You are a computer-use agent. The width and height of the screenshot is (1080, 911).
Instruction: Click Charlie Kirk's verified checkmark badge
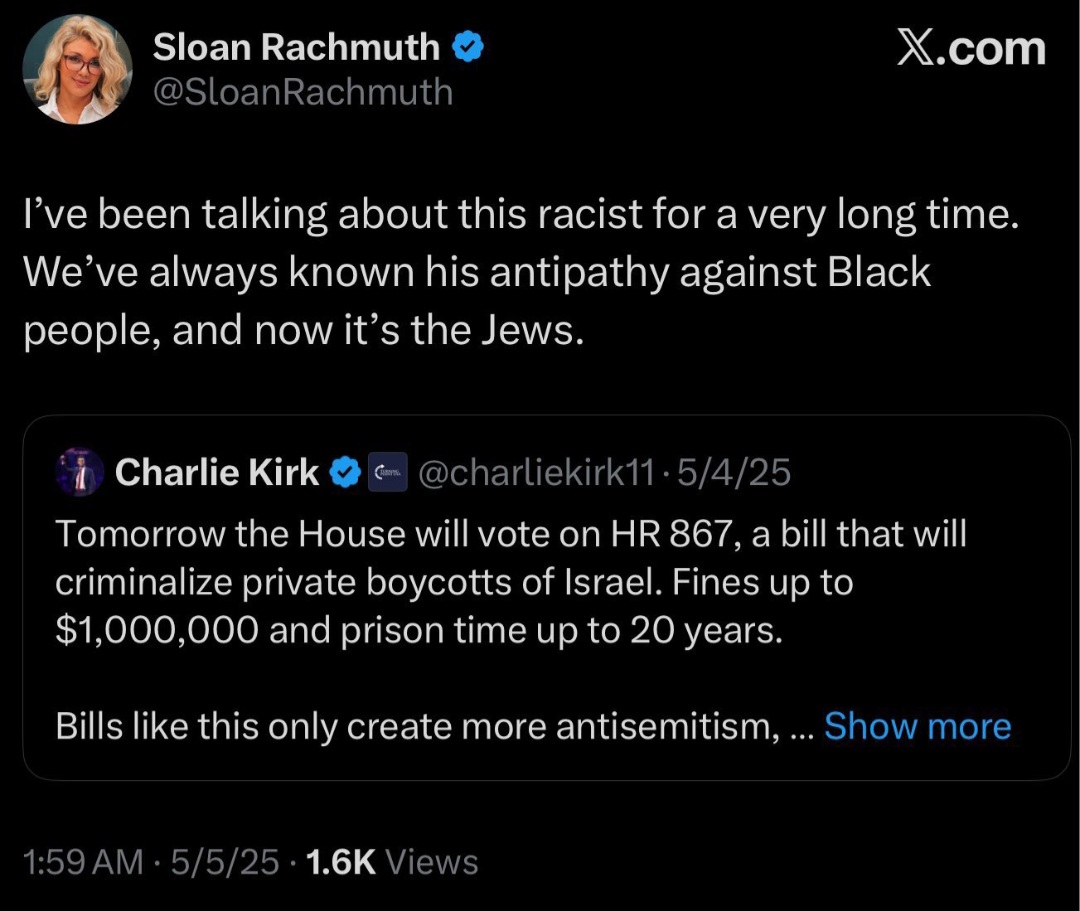pyautogui.click(x=345, y=472)
